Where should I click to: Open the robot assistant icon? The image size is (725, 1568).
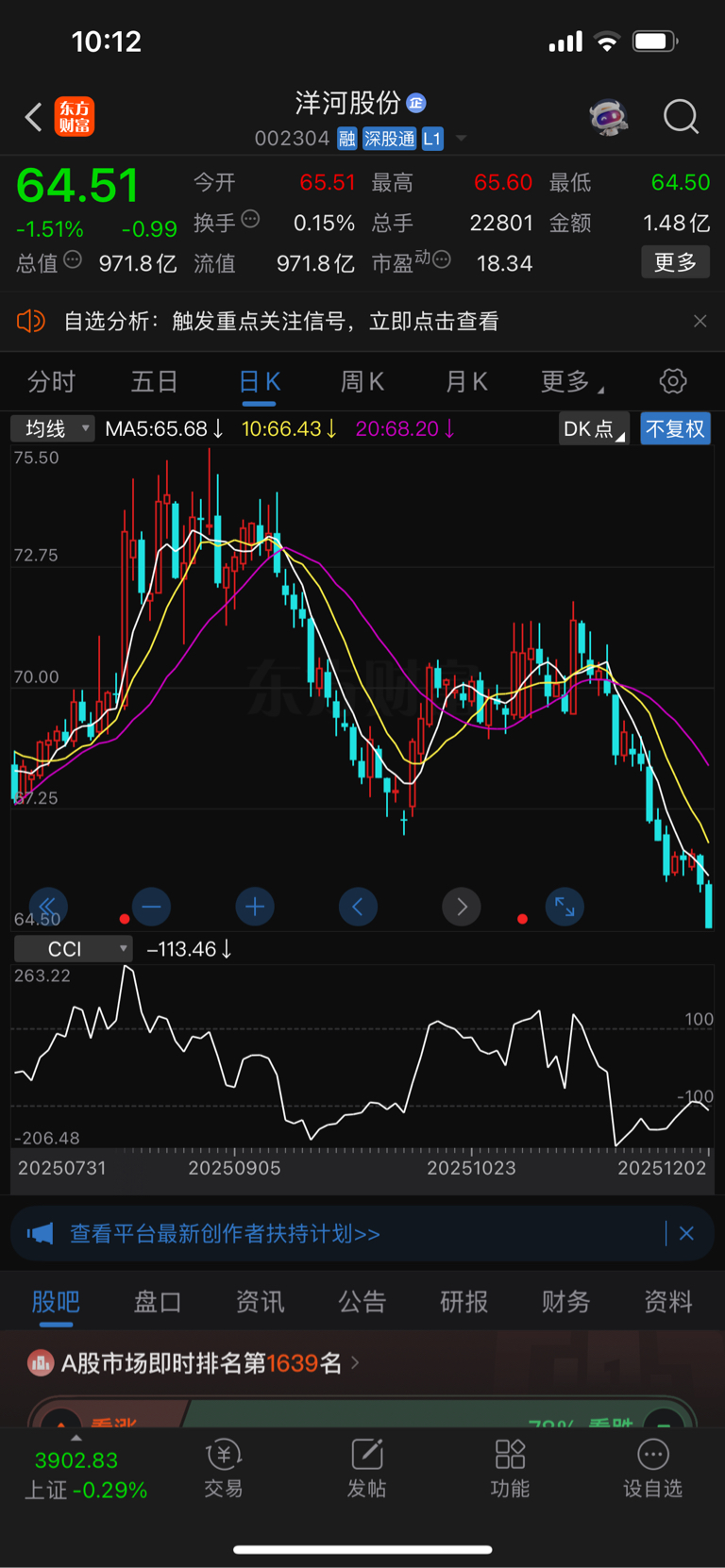(x=609, y=117)
